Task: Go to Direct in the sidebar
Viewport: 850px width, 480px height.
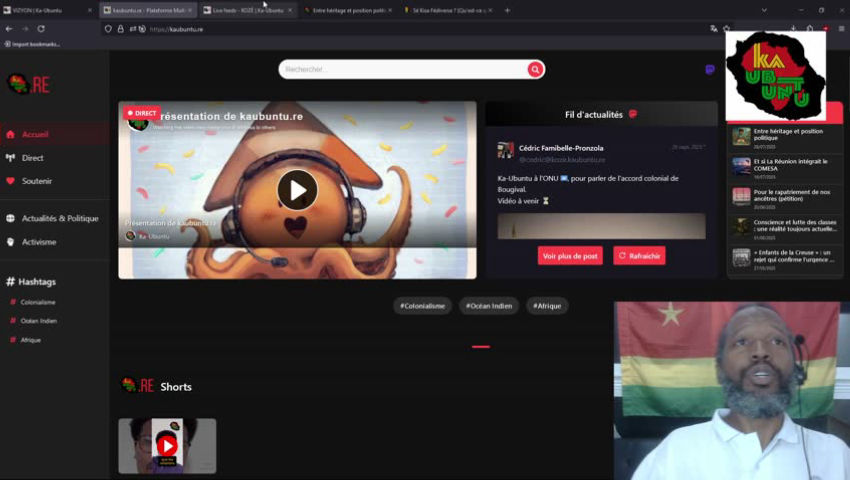Action: [32, 158]
